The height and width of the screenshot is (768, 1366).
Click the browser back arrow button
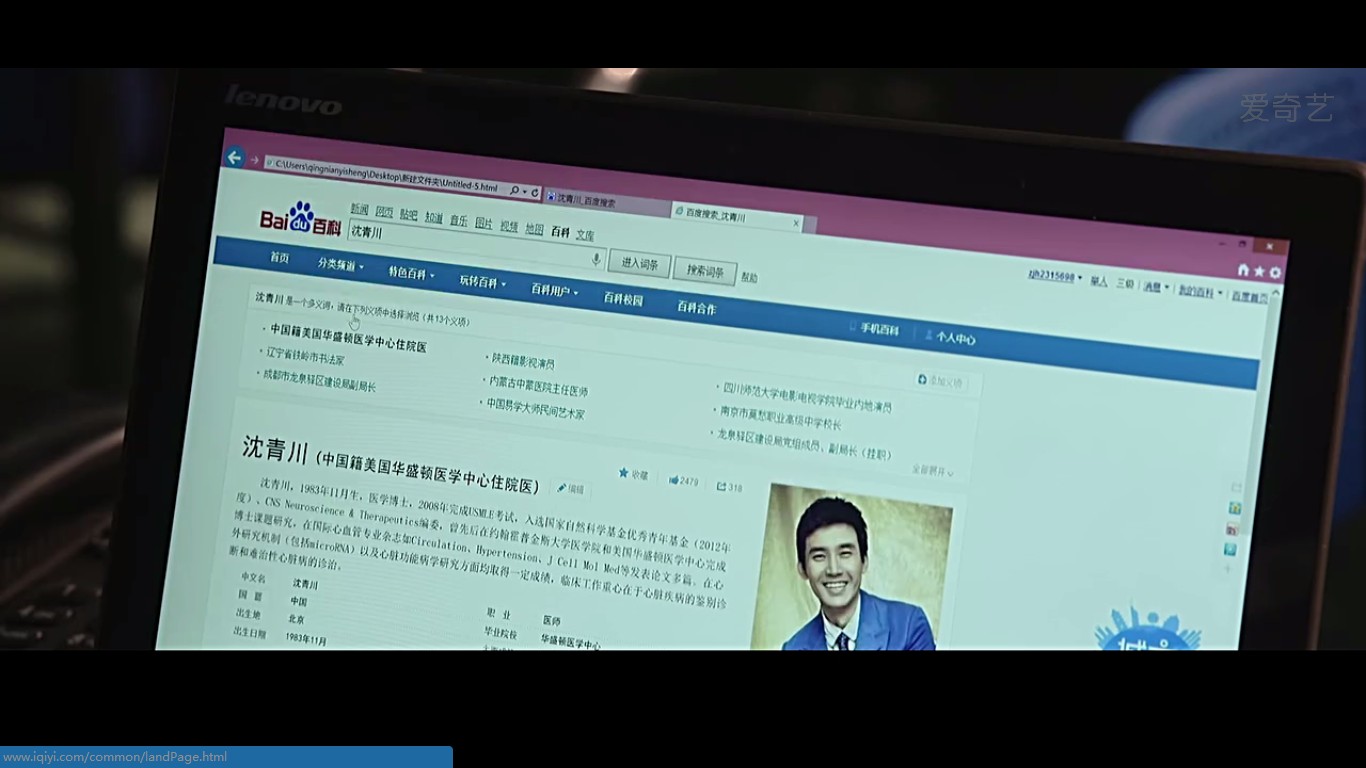(x=234, y=157)
